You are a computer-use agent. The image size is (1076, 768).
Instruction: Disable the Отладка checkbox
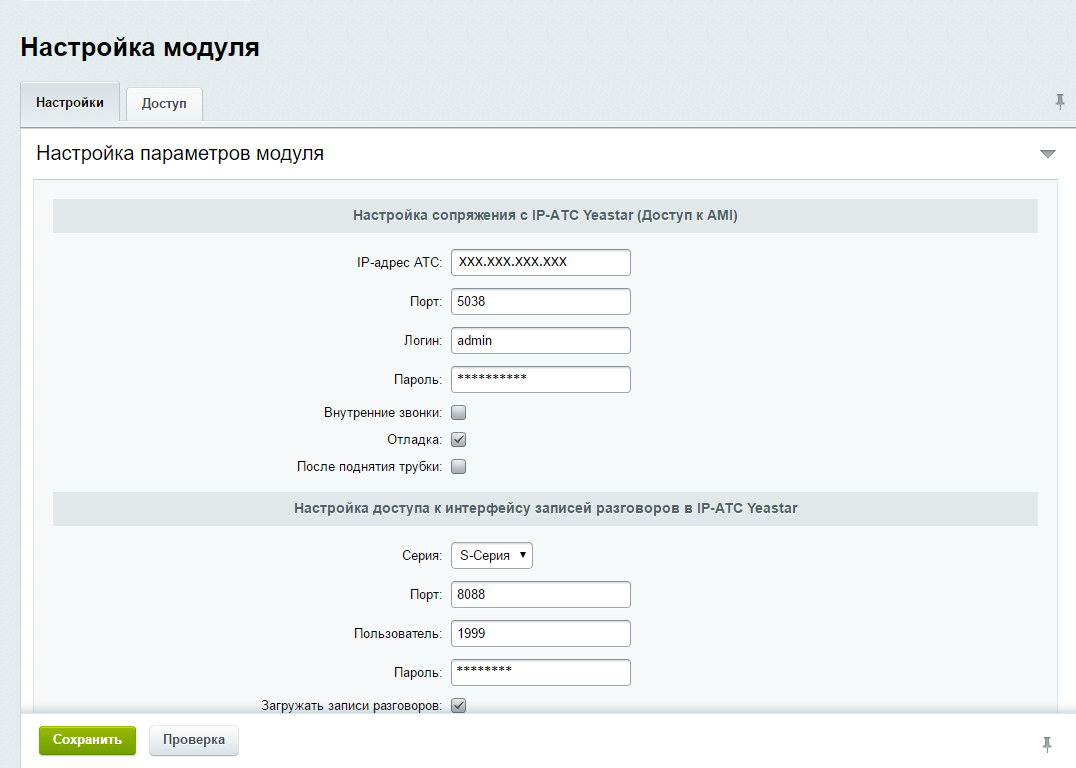pyautogui.click(x=457, y=438)
